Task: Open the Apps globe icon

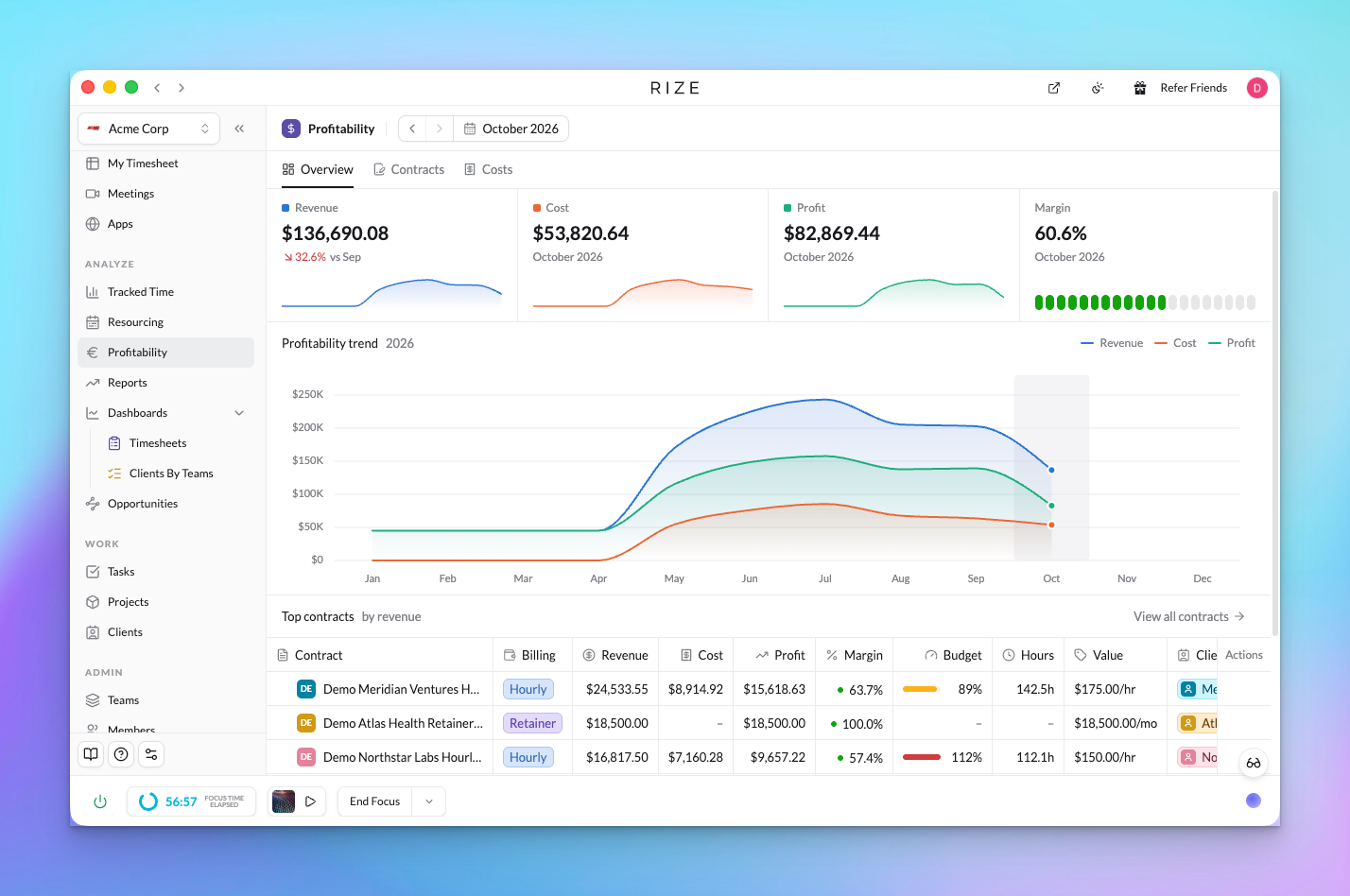Action: click(x=93, y=224)
